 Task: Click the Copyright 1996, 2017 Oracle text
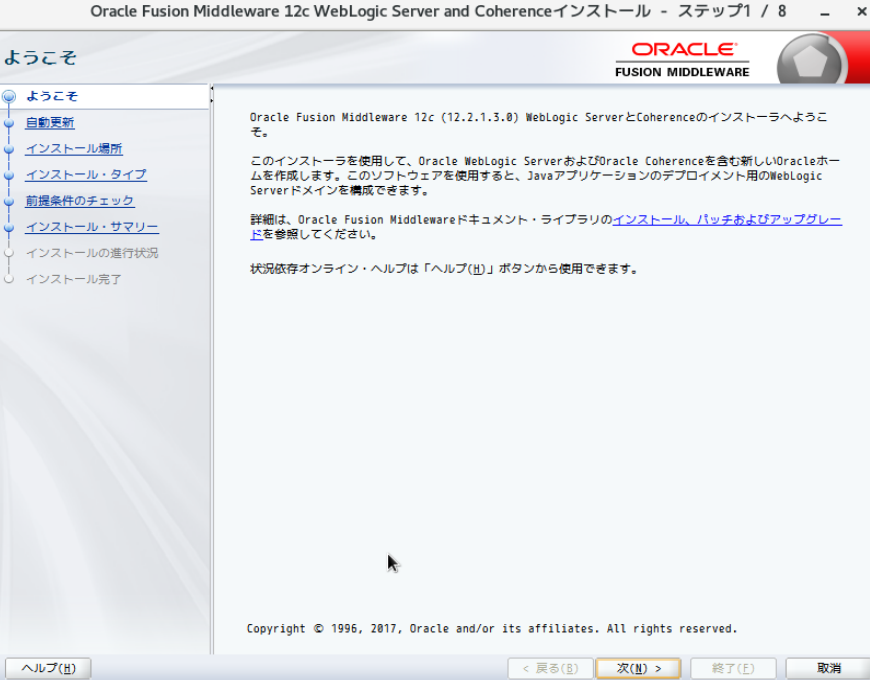coord(492,628)
